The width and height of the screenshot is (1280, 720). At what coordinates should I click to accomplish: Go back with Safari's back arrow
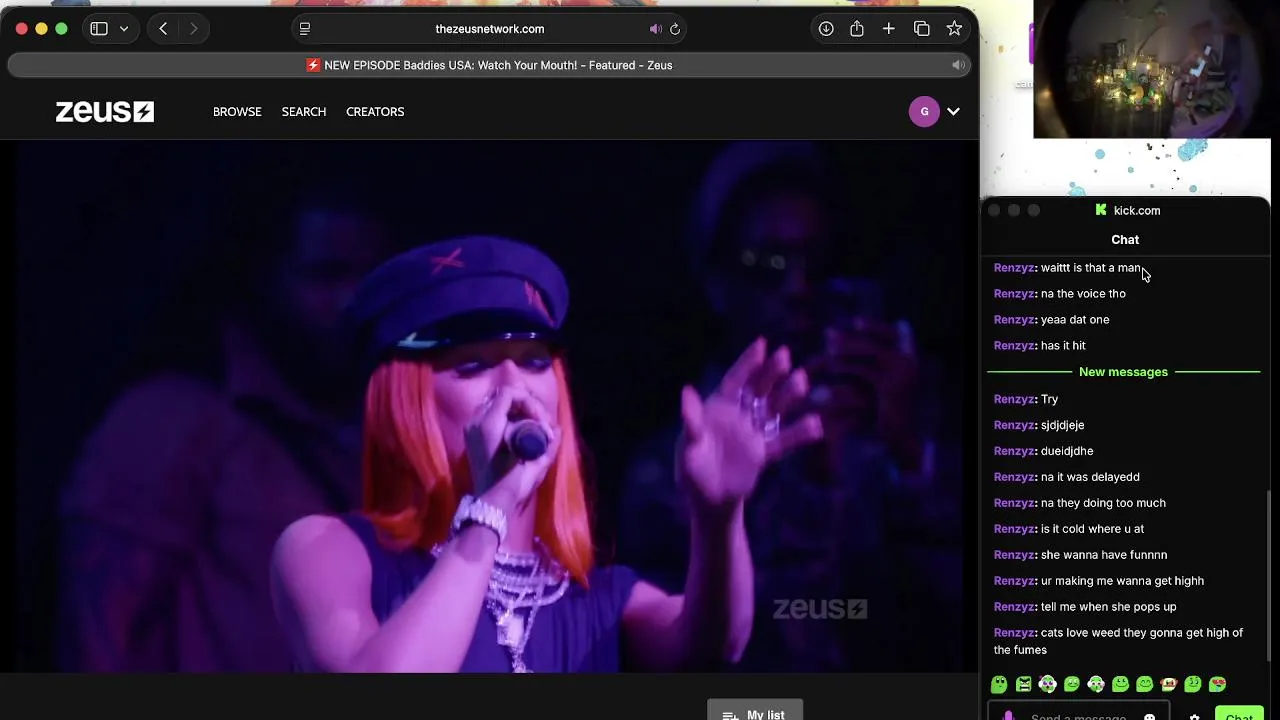163,29
